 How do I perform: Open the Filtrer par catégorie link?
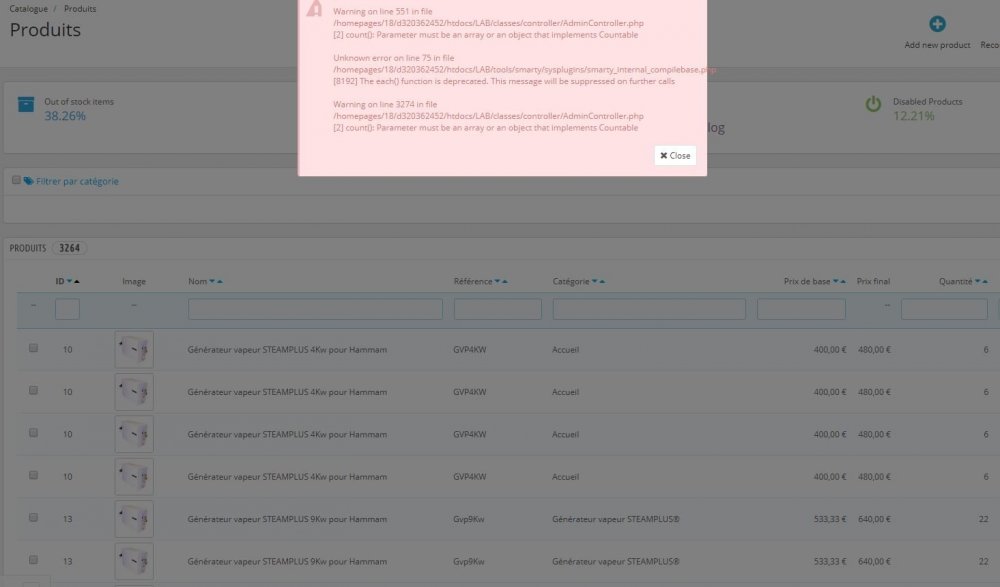point(77,181)
